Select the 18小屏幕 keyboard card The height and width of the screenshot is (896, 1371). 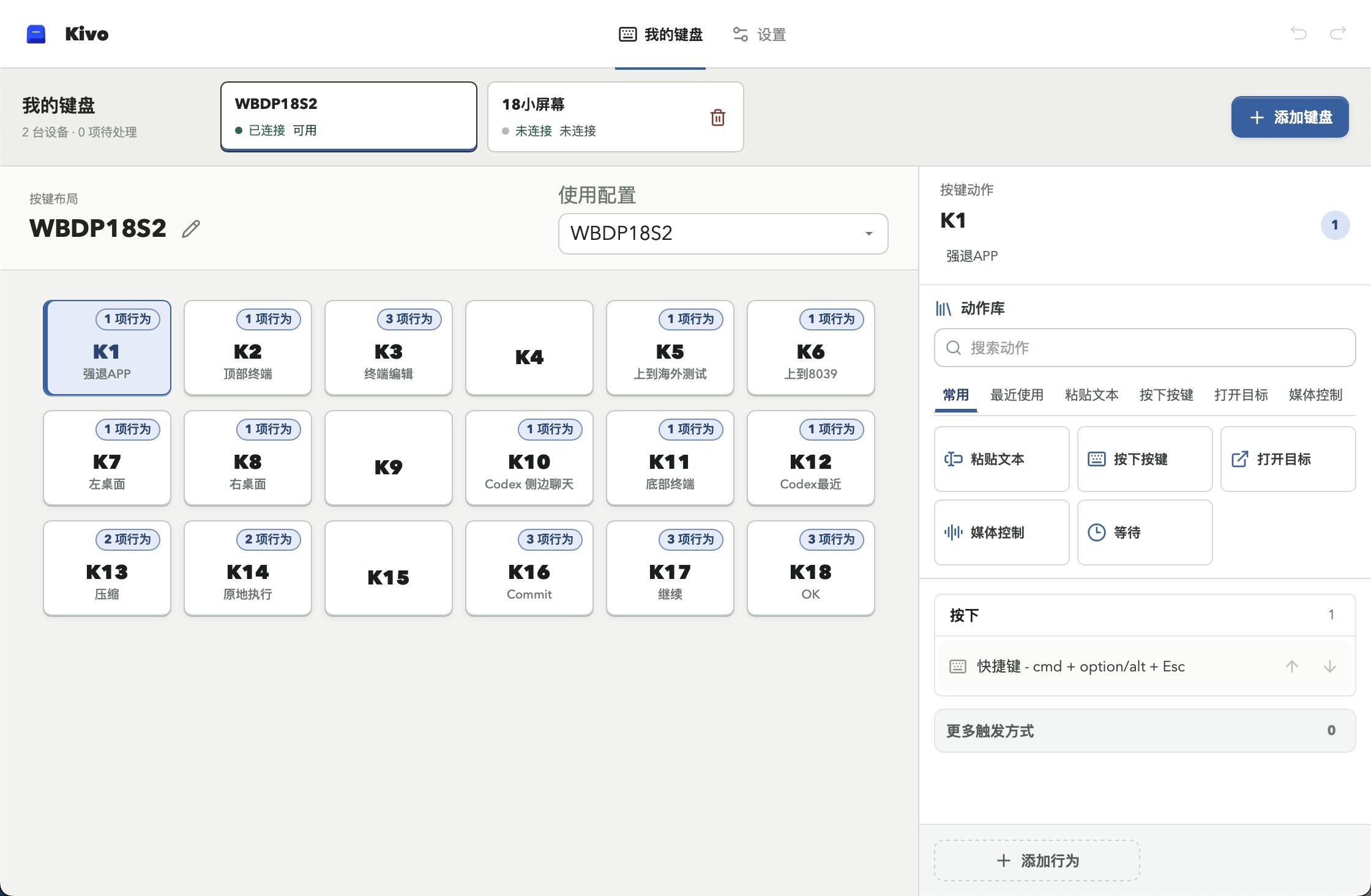(x=615, y=116)
